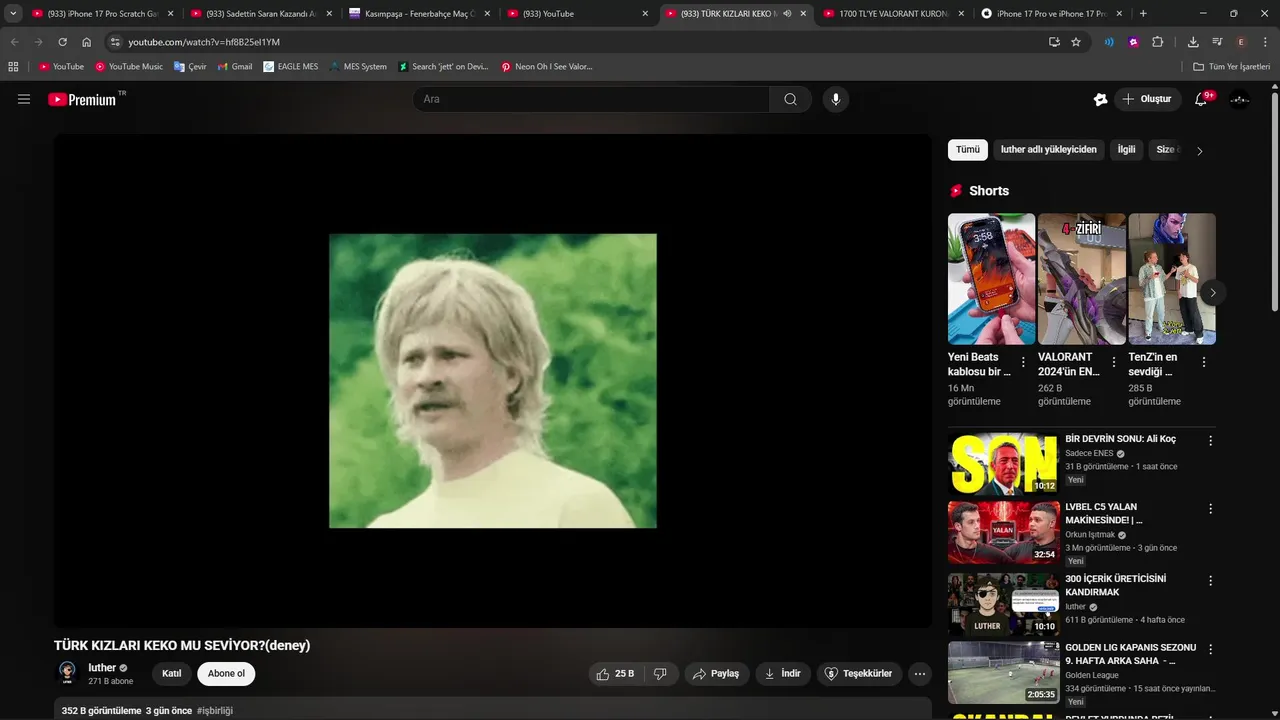Open more actions under the video
The image size is (1280, 720).
(920, 674)
